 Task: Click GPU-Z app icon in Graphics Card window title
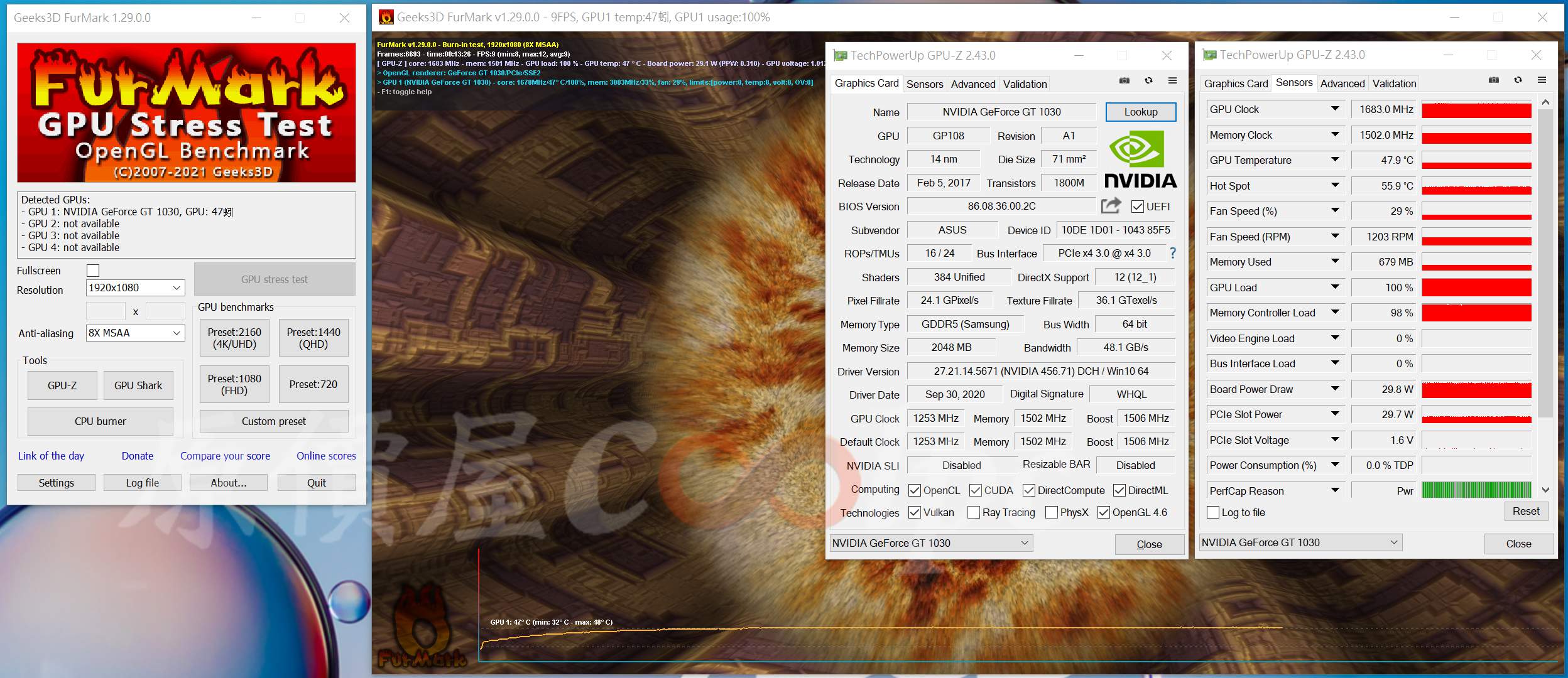[840, 55]
